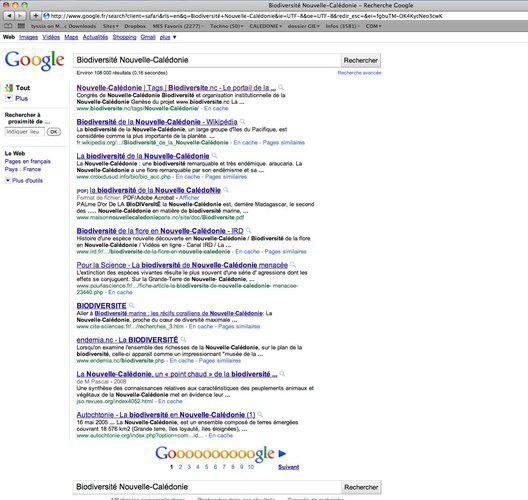Select the Tout filter icon in sidebar
The height and width of the screenshot is (500, 528).
tap(9, 88)
